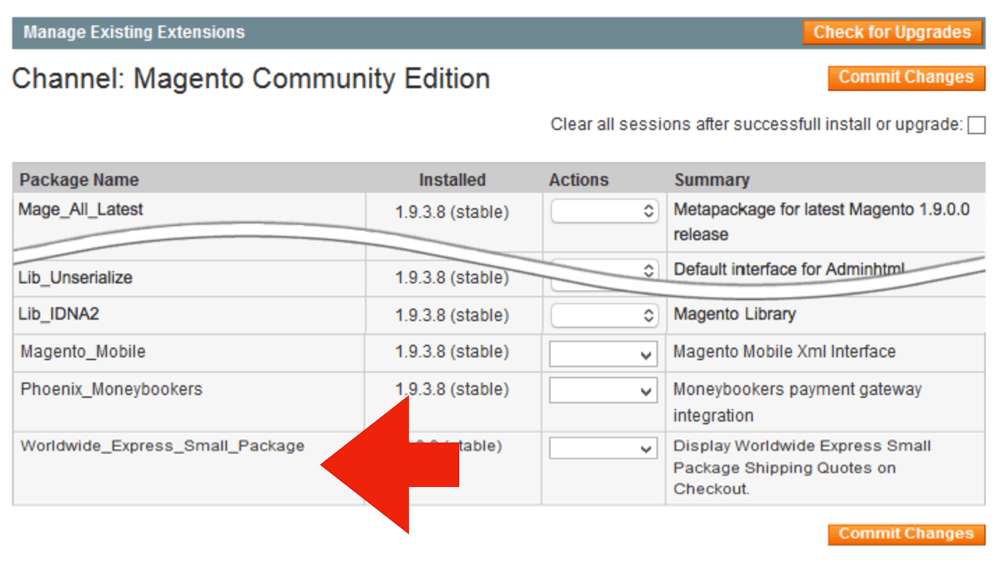The height and width of the screenshot is (562, 1000).
Task: Click the Channel: Magento Community Edition heading
Action: pos(251,79)
